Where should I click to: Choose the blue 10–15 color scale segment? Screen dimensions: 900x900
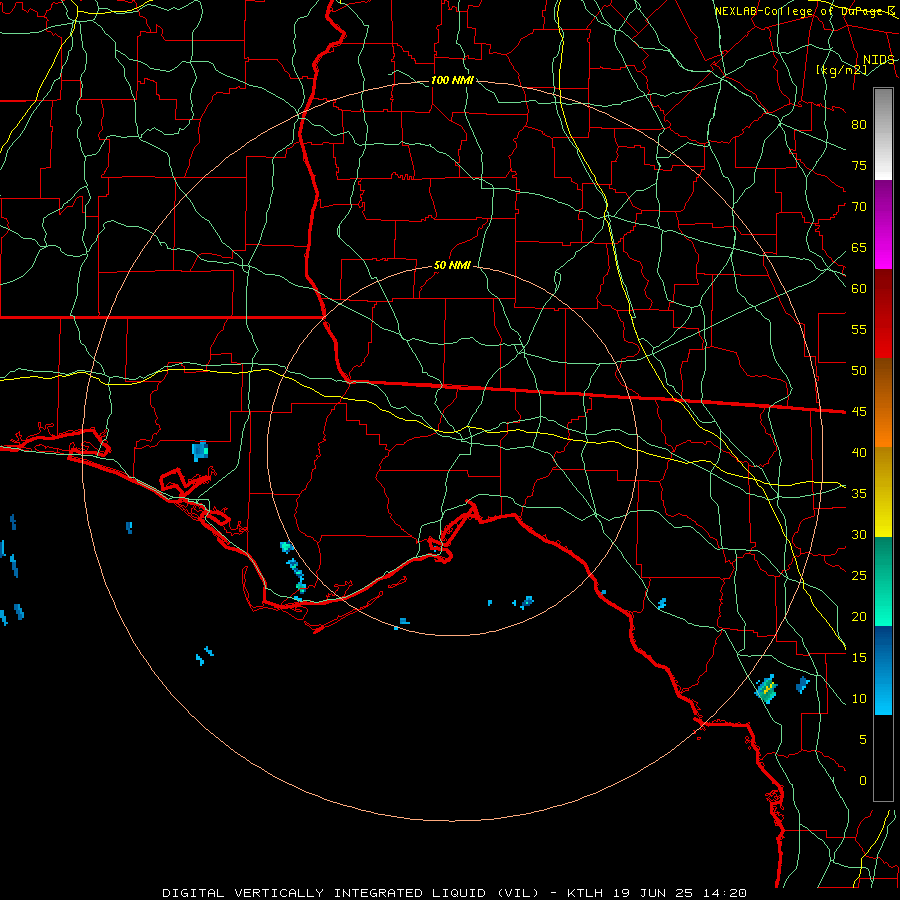pos(883,670)
